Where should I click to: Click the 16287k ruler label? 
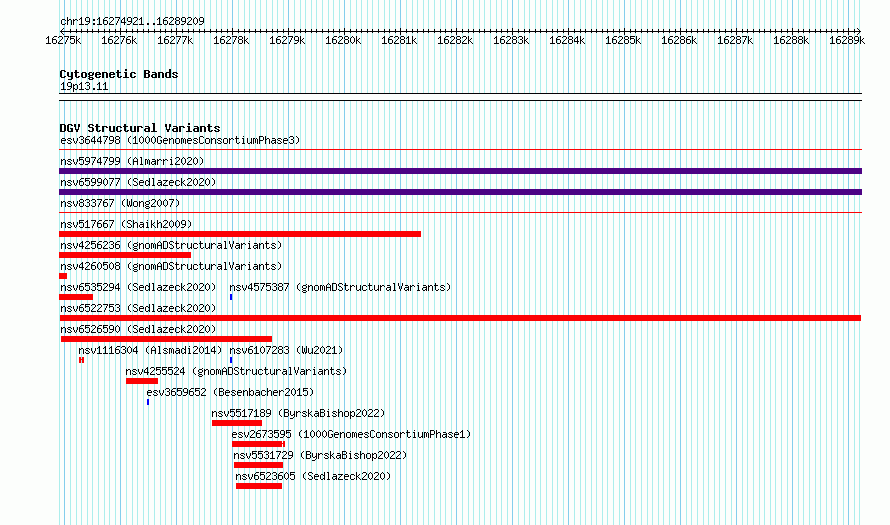(x=735, y=40)
